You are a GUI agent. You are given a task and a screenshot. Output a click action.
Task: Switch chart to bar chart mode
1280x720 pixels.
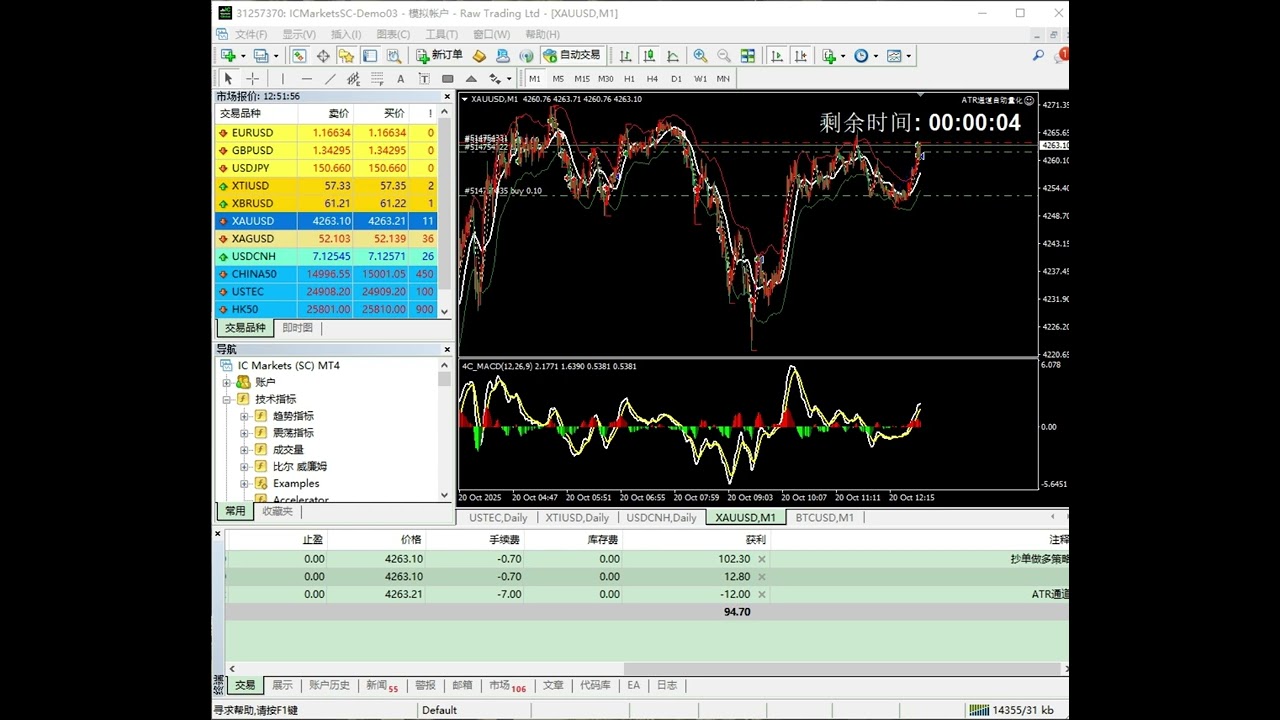pos(626,56)
